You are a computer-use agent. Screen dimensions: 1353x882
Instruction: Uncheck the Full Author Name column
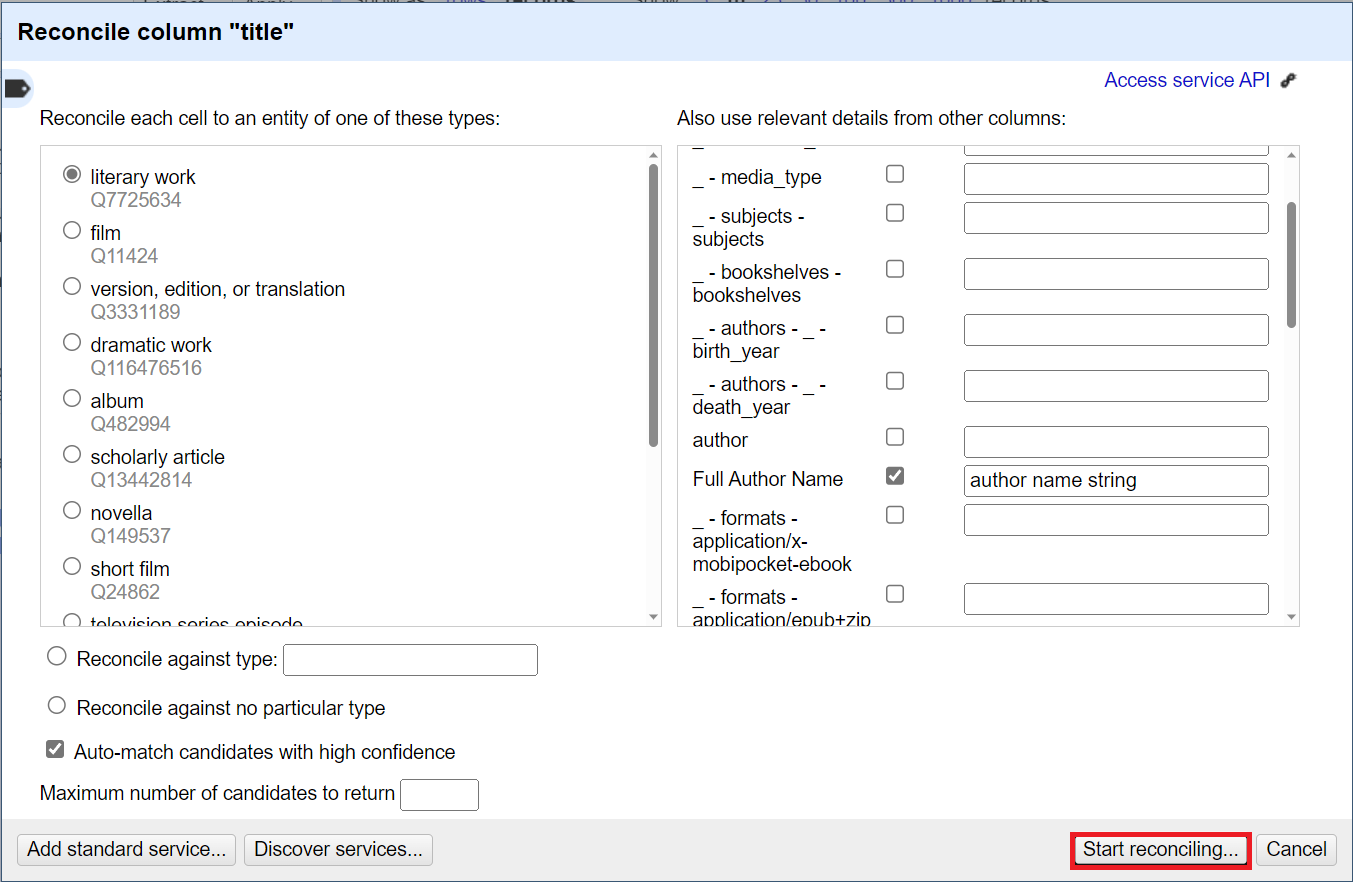894,475
